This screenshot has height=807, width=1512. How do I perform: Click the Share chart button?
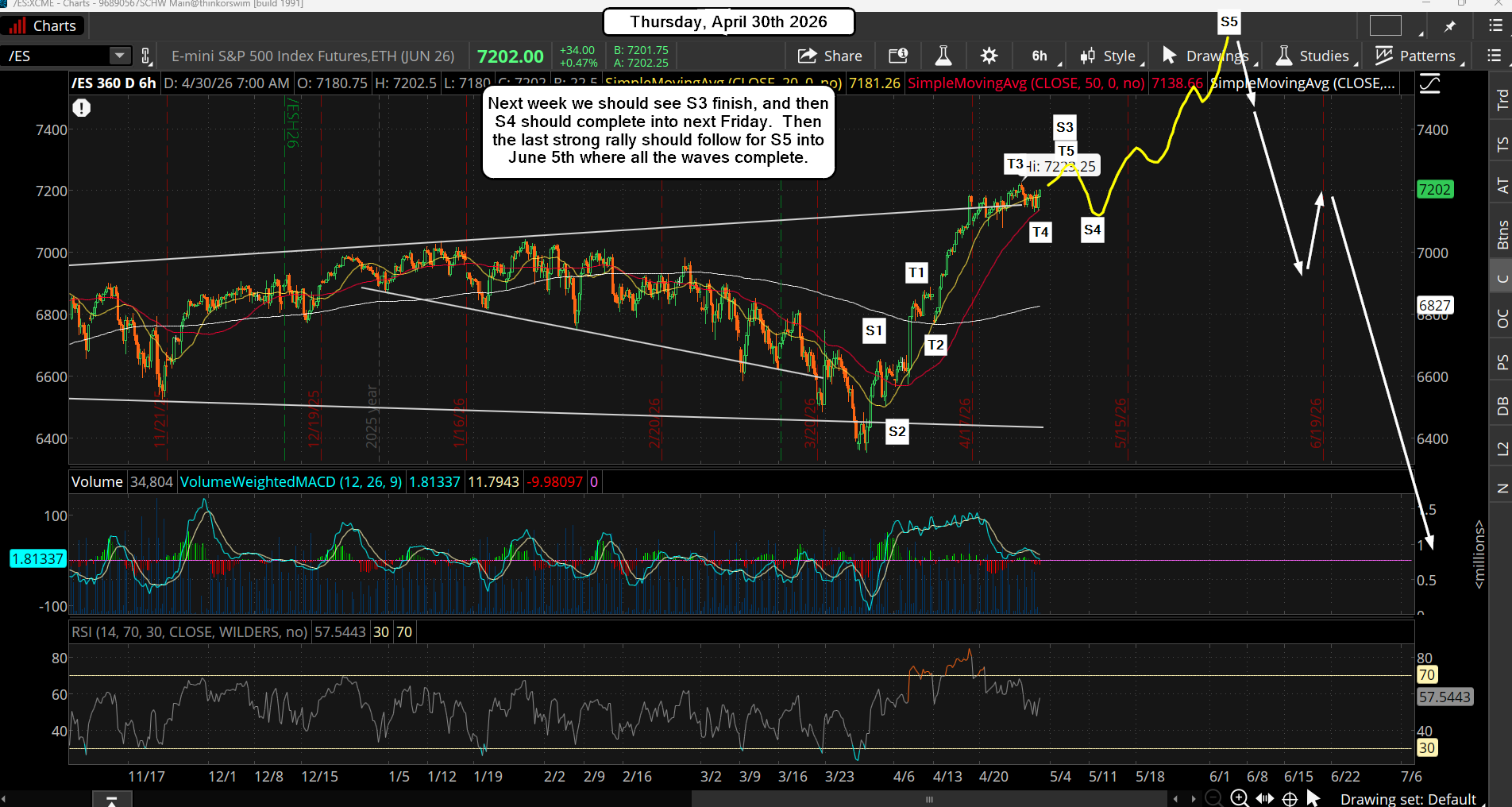830,56
